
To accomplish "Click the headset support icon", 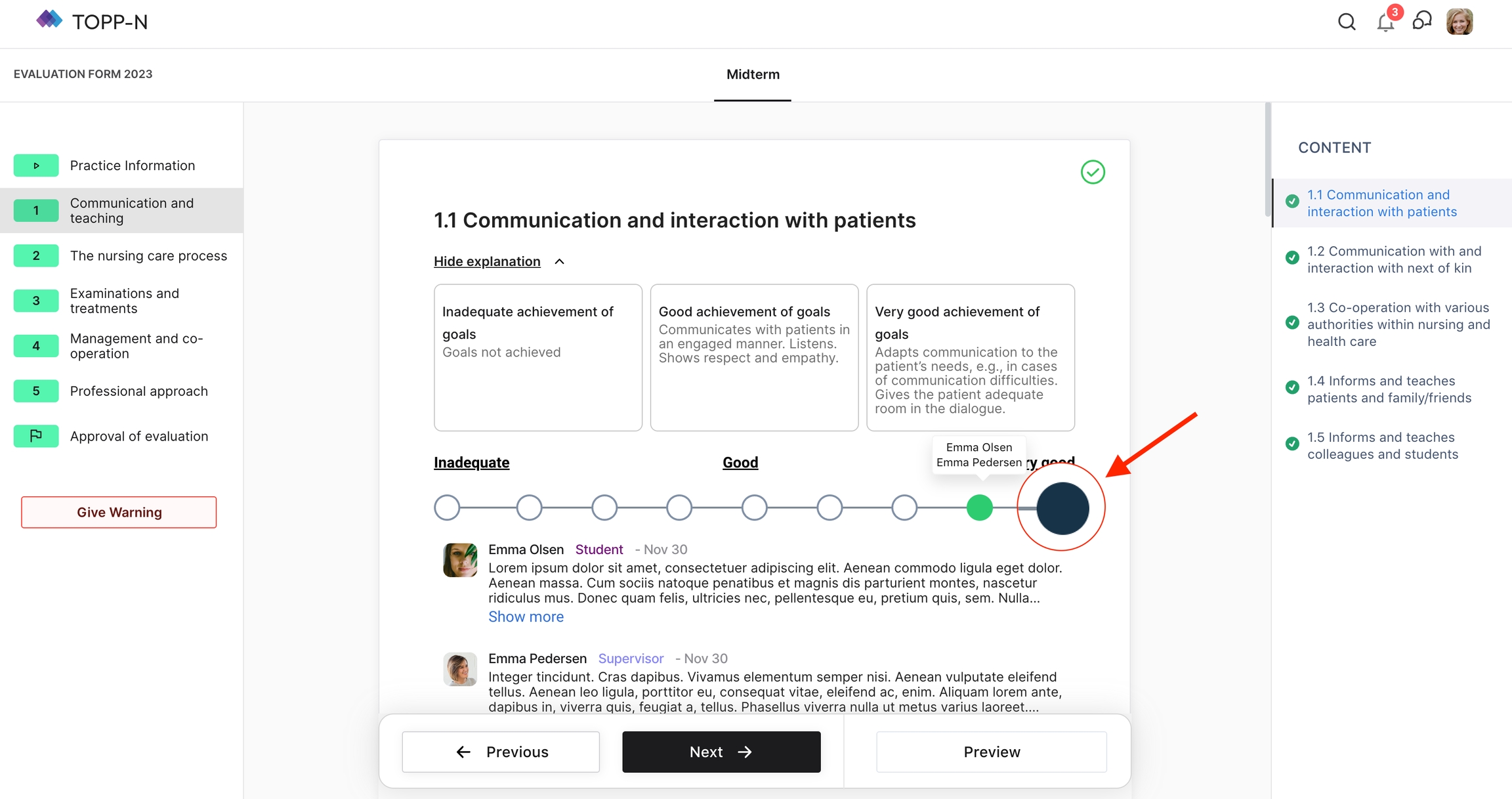I will tap(1422, 21).
